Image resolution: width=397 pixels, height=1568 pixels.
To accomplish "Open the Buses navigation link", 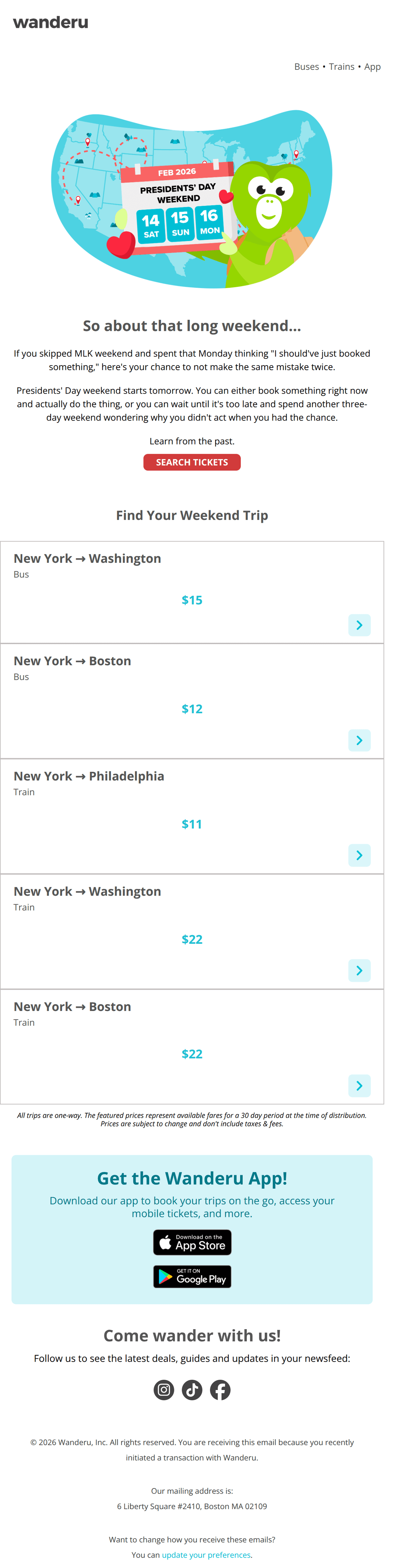I will (x=306, y=67).
